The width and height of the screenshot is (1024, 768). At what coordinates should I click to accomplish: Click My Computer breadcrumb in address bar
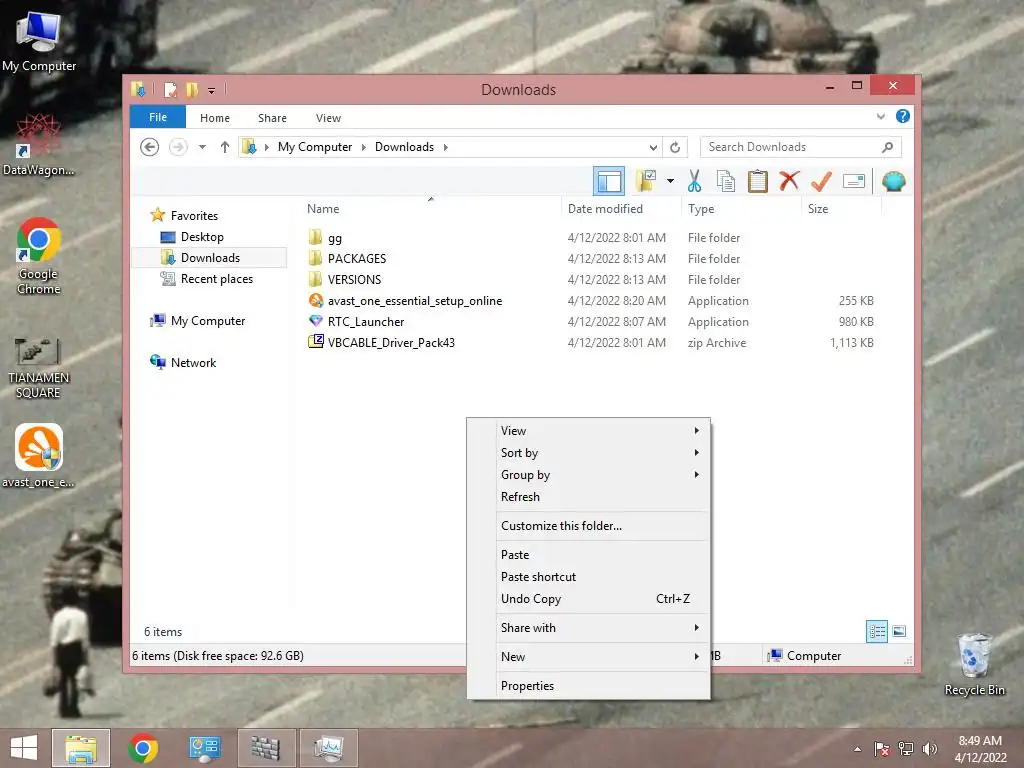[x=315, y=147]
